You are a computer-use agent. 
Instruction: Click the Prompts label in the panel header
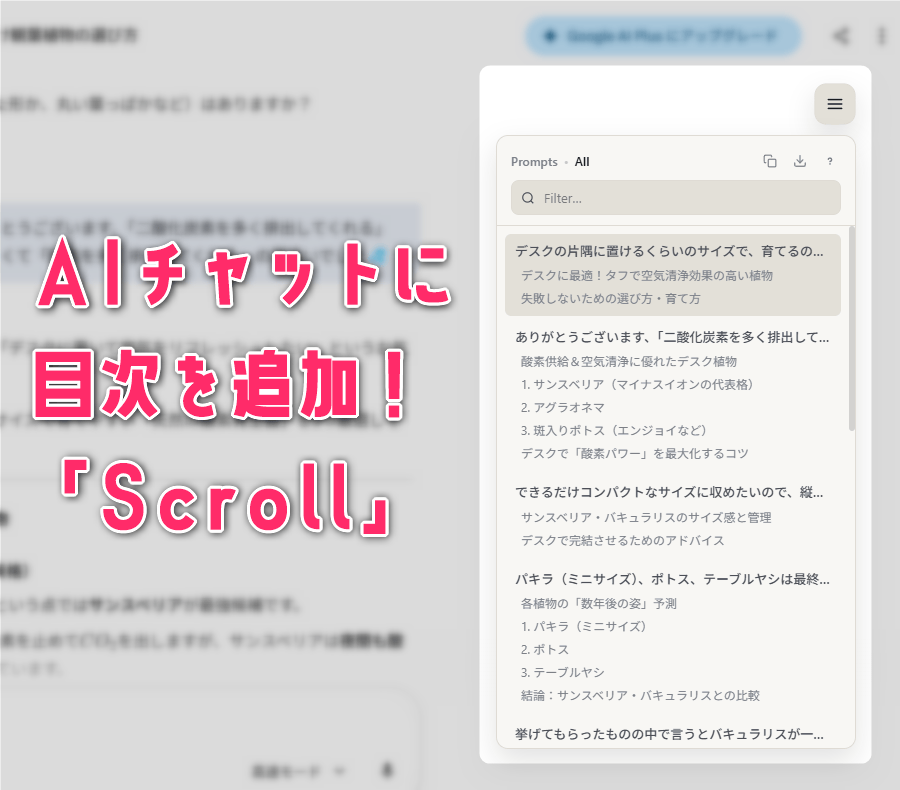pyautogui.click(x=535, y=161)
